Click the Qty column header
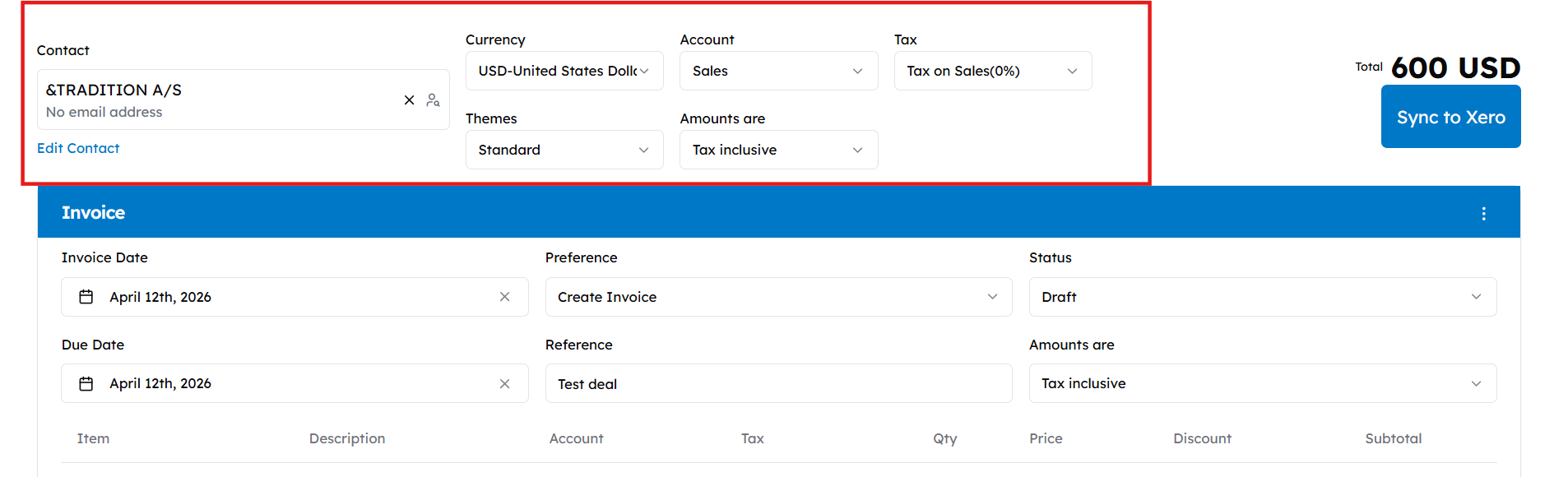The height and width of the screenshot is (477, 1568). pos(944,438)
